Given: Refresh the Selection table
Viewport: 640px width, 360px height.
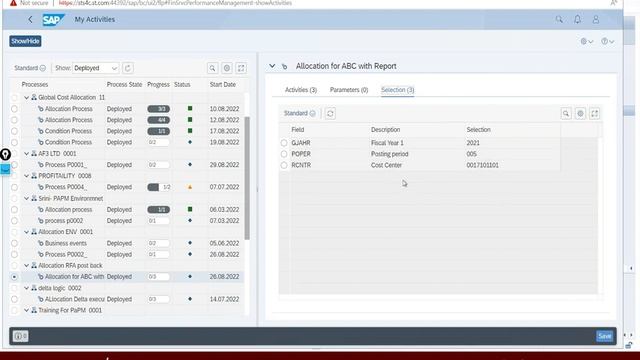Looking at the screenshot, I should (330, 113).
